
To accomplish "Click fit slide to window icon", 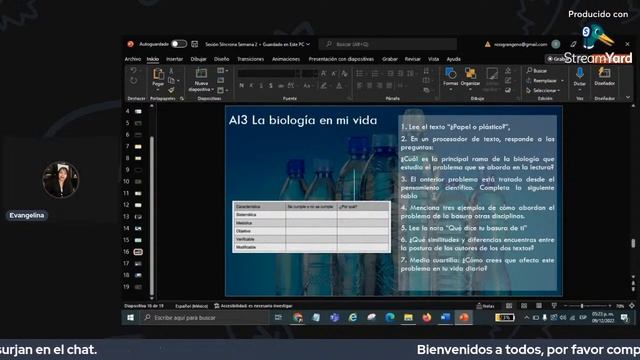I will [632, 306].
